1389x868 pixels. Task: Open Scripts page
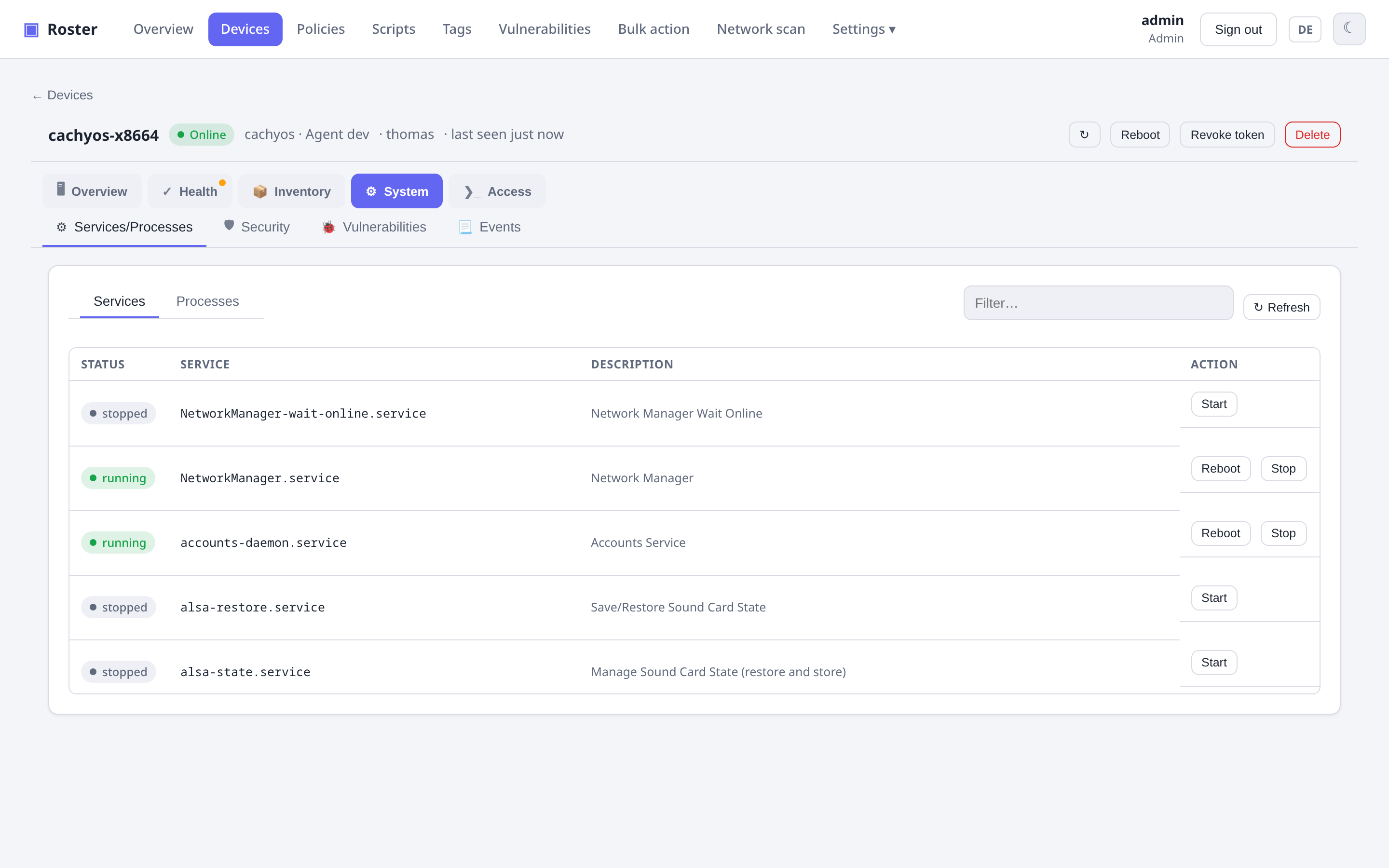393,29
